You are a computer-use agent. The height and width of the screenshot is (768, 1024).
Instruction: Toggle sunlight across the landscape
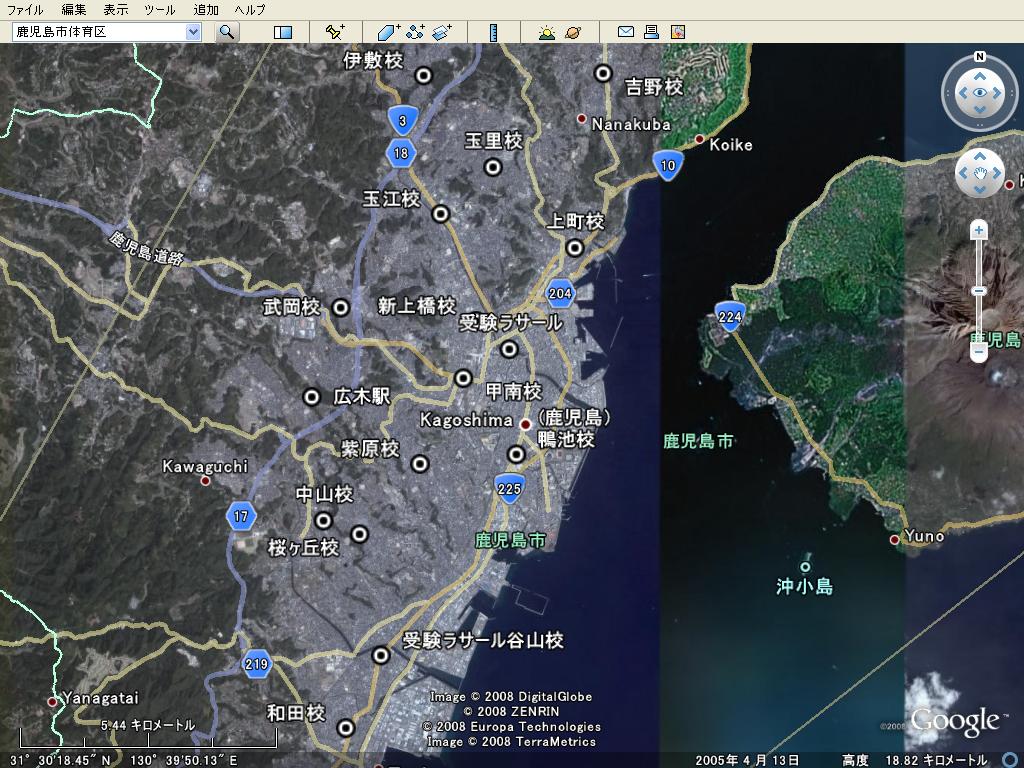(547, 32)
